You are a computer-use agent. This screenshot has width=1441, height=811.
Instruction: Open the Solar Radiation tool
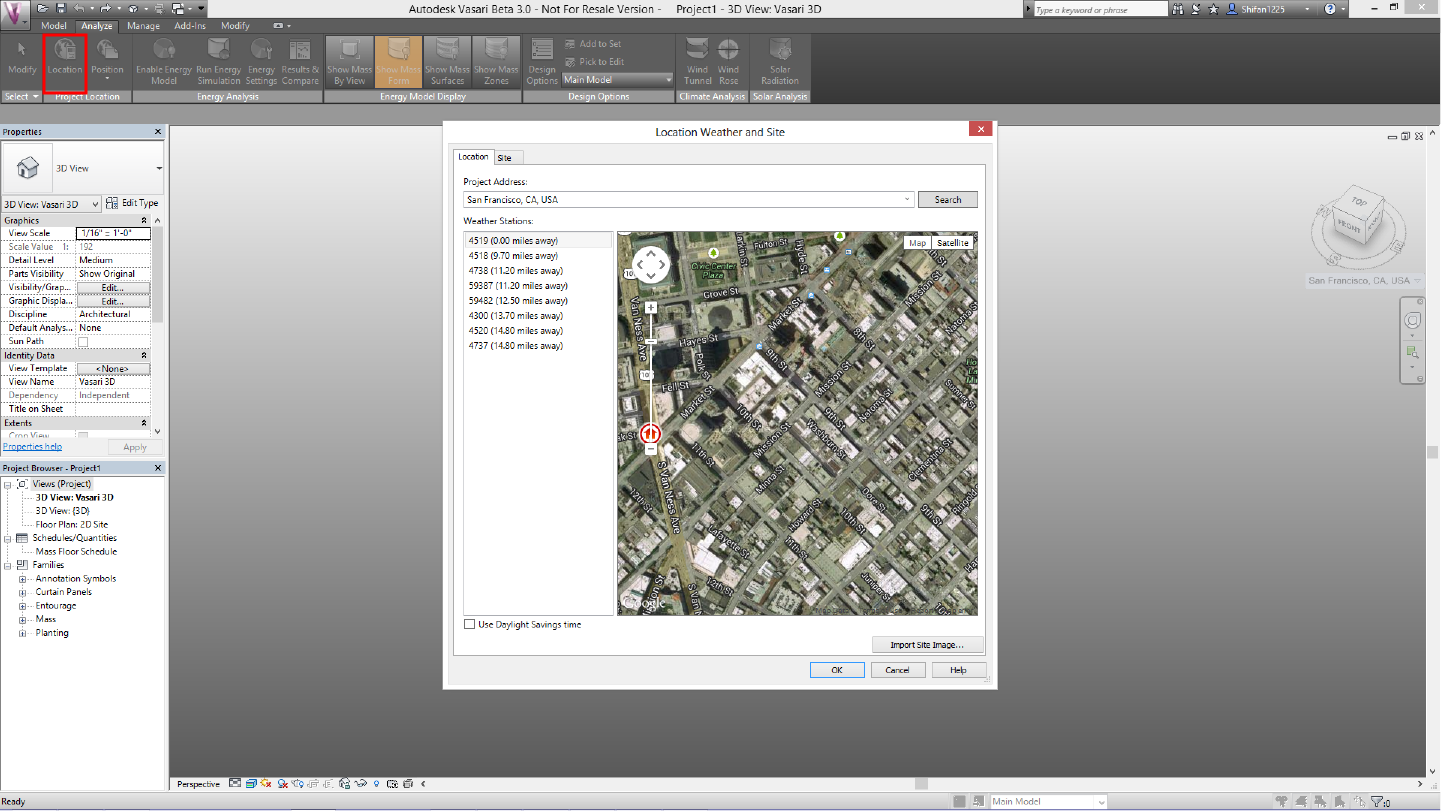(x=780, y=61)
